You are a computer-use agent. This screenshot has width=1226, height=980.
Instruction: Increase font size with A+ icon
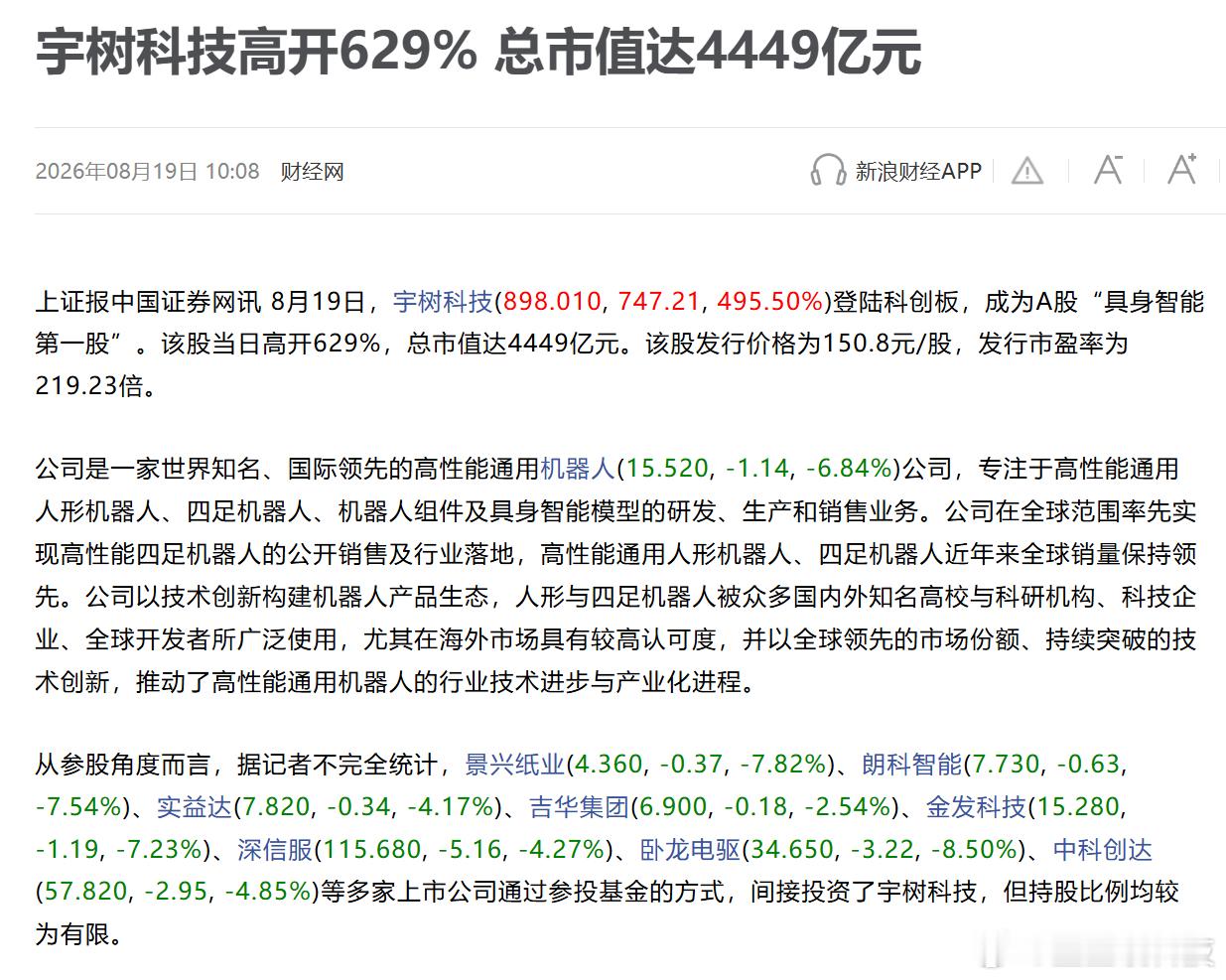1182,170
